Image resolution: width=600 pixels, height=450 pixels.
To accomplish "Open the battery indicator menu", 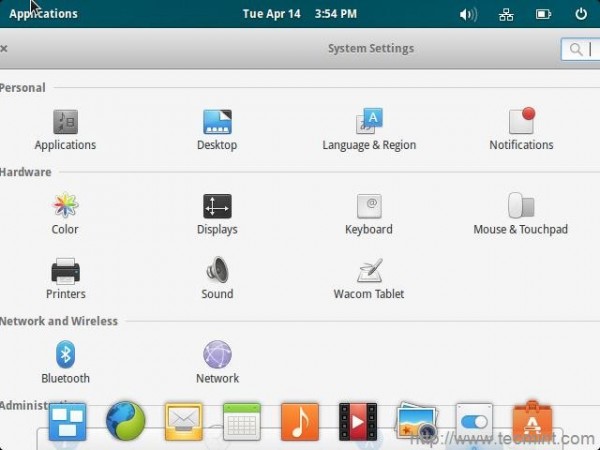I will tap(543, 15).
